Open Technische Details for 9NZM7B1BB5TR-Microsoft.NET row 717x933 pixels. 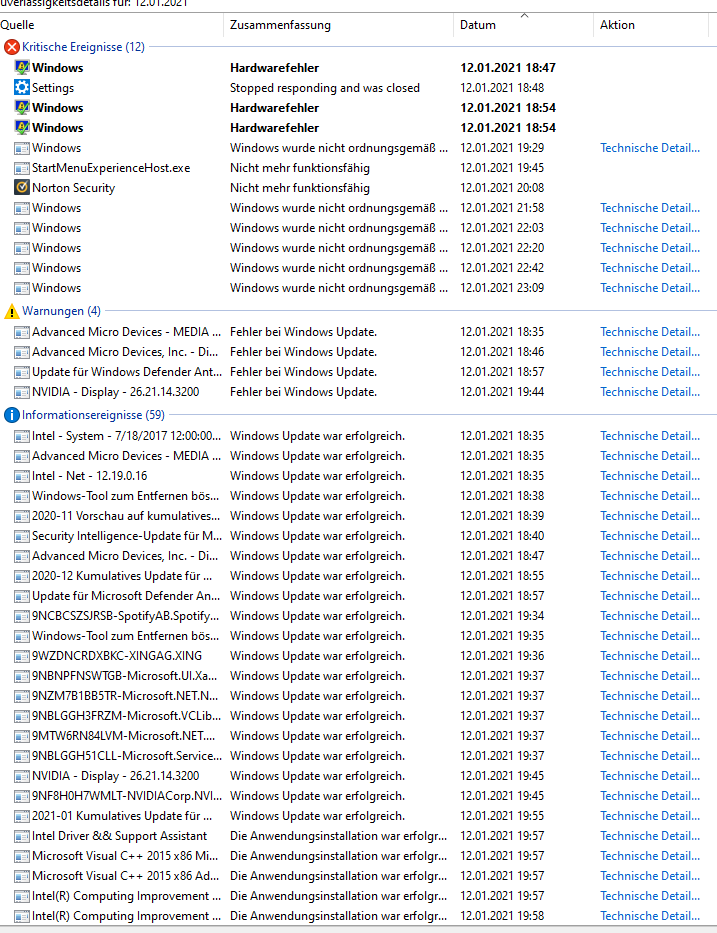(650, 696)
